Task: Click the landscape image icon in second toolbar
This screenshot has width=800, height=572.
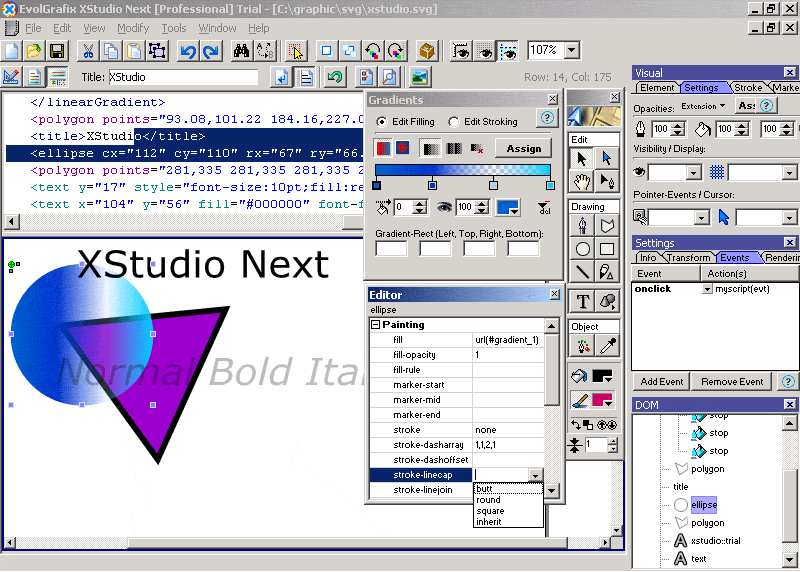Action: click(x=420, y=77)
